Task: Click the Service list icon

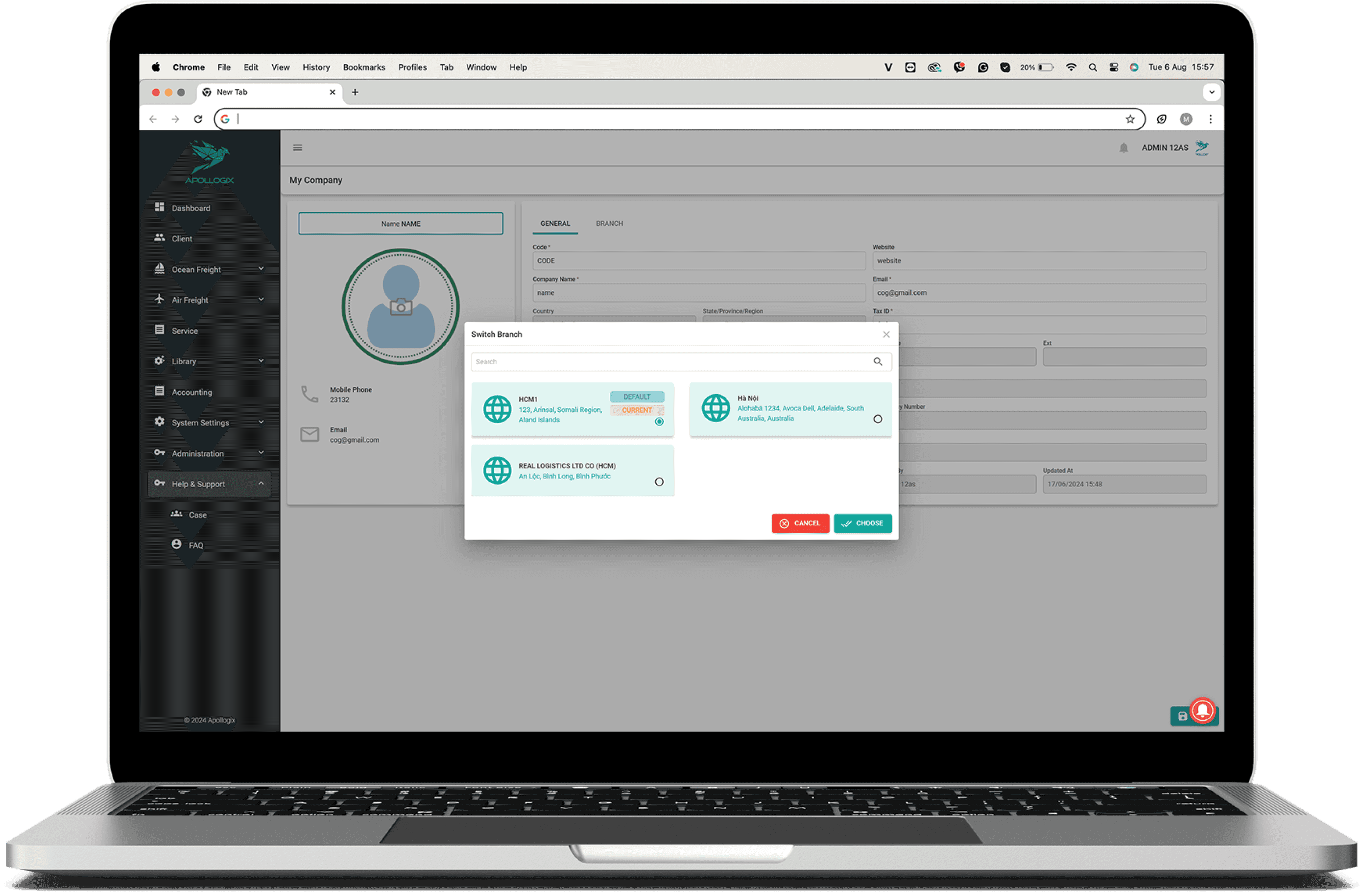Action: click(160, 330)
